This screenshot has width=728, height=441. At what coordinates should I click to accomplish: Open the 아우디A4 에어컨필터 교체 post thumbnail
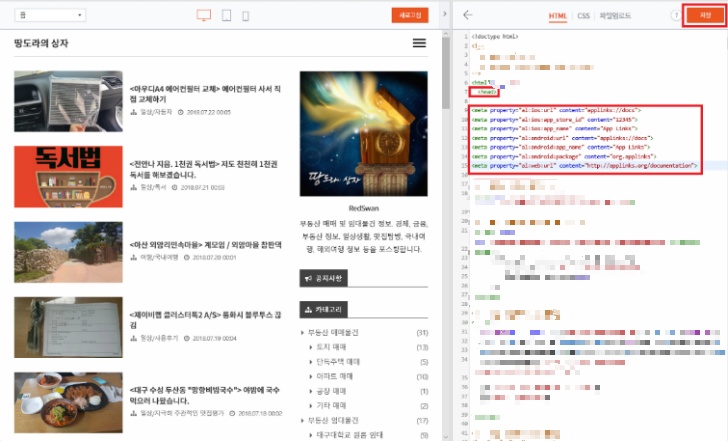point(68,101)
